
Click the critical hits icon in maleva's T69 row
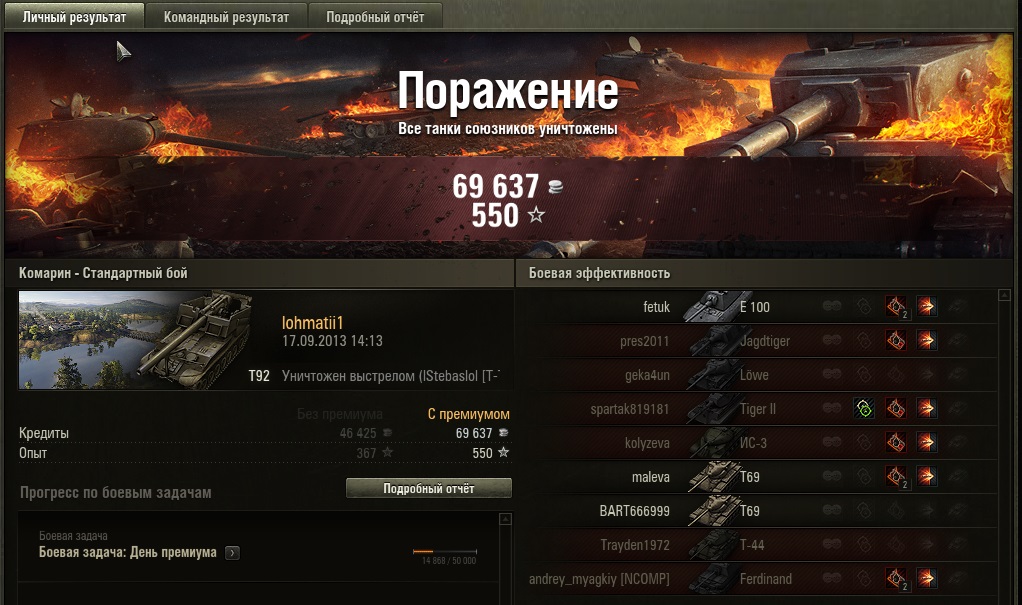896,477
